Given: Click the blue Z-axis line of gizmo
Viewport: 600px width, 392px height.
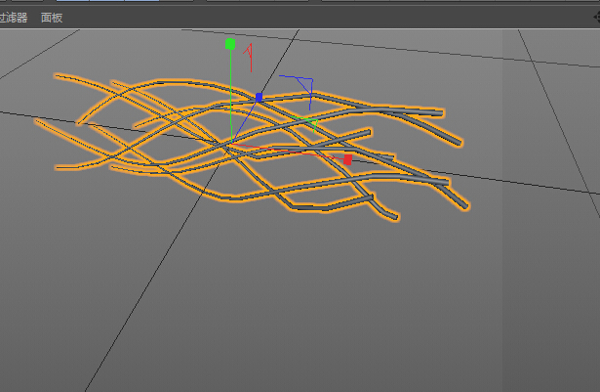Looking at the screenshot, I should [x=245, y=120].
